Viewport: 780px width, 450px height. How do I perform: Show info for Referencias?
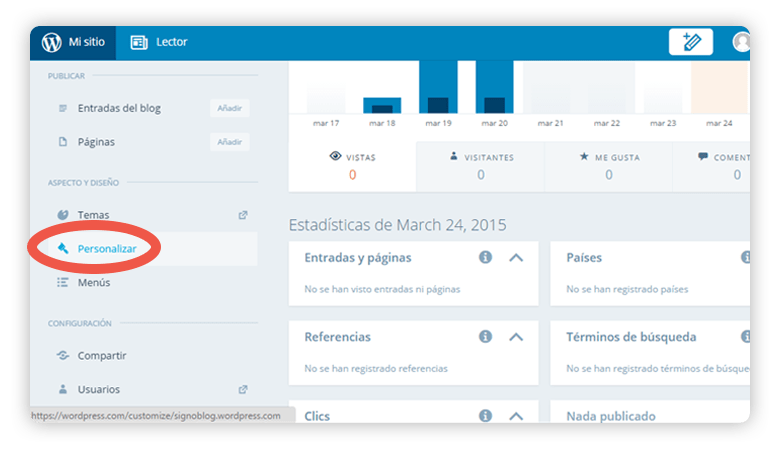tap(486, 337)
